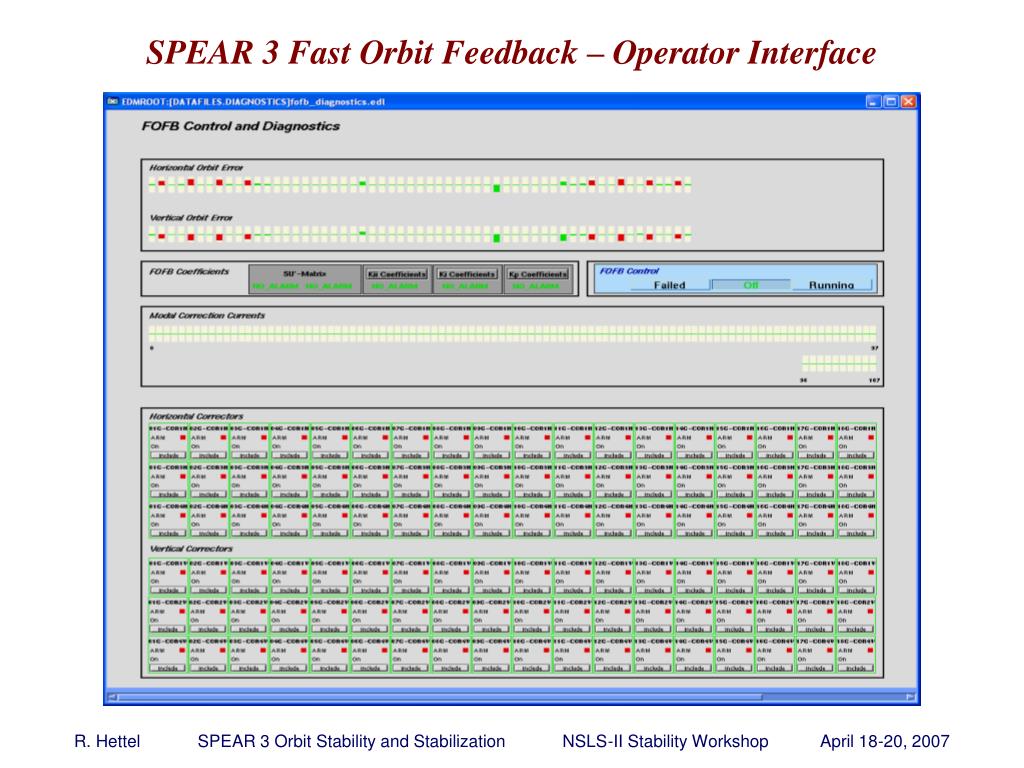The width and height of the screenshot is (1024, 768).
Task: Click Include under 01G-COR4H
Action: tap(168, 534)
